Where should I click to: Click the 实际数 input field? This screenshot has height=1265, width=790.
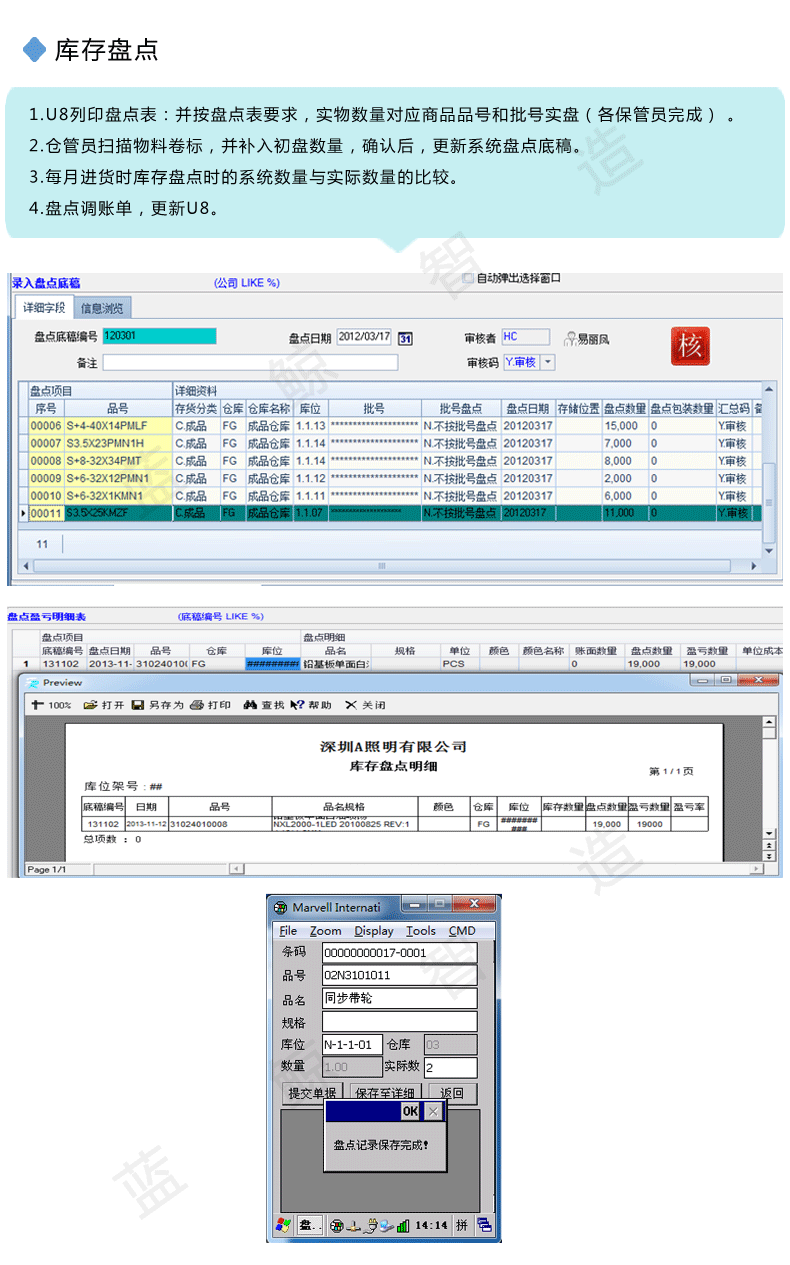(x=450, y=1068)
